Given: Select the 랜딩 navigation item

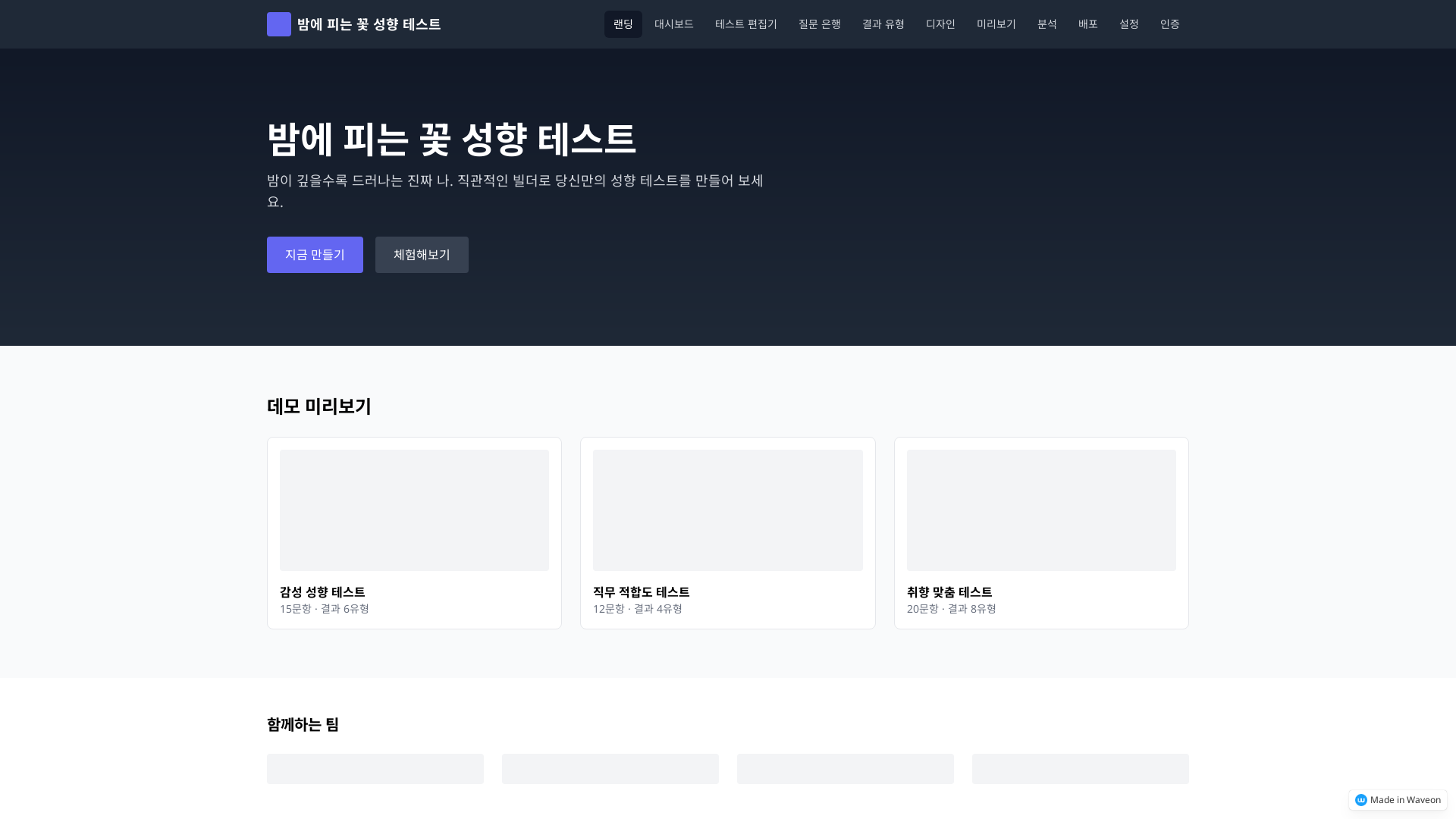Looking at the screenshot, I should pos(623,24).
